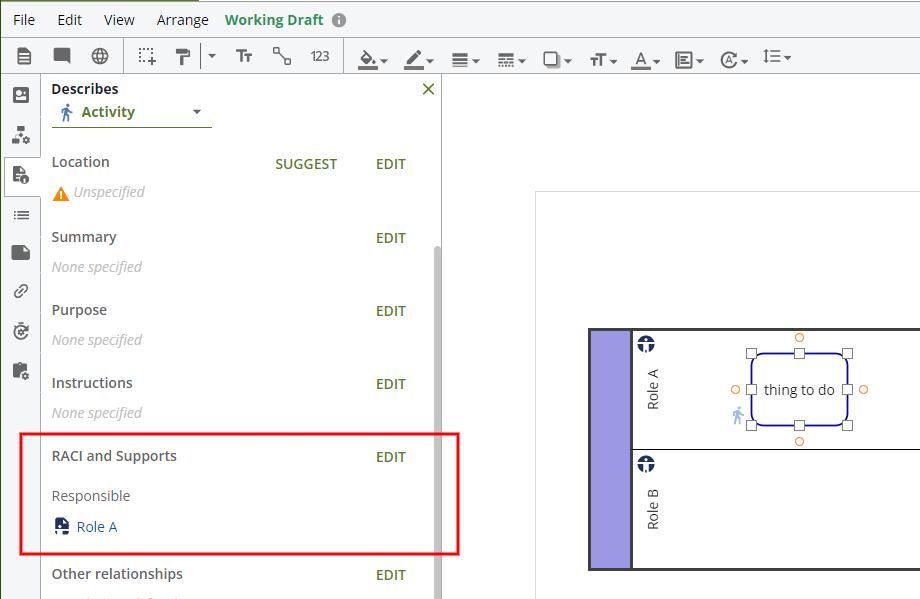This screenshot has width=920, height=599.
Task: Open the Role A link under Responsible
Action: point(96,527)
